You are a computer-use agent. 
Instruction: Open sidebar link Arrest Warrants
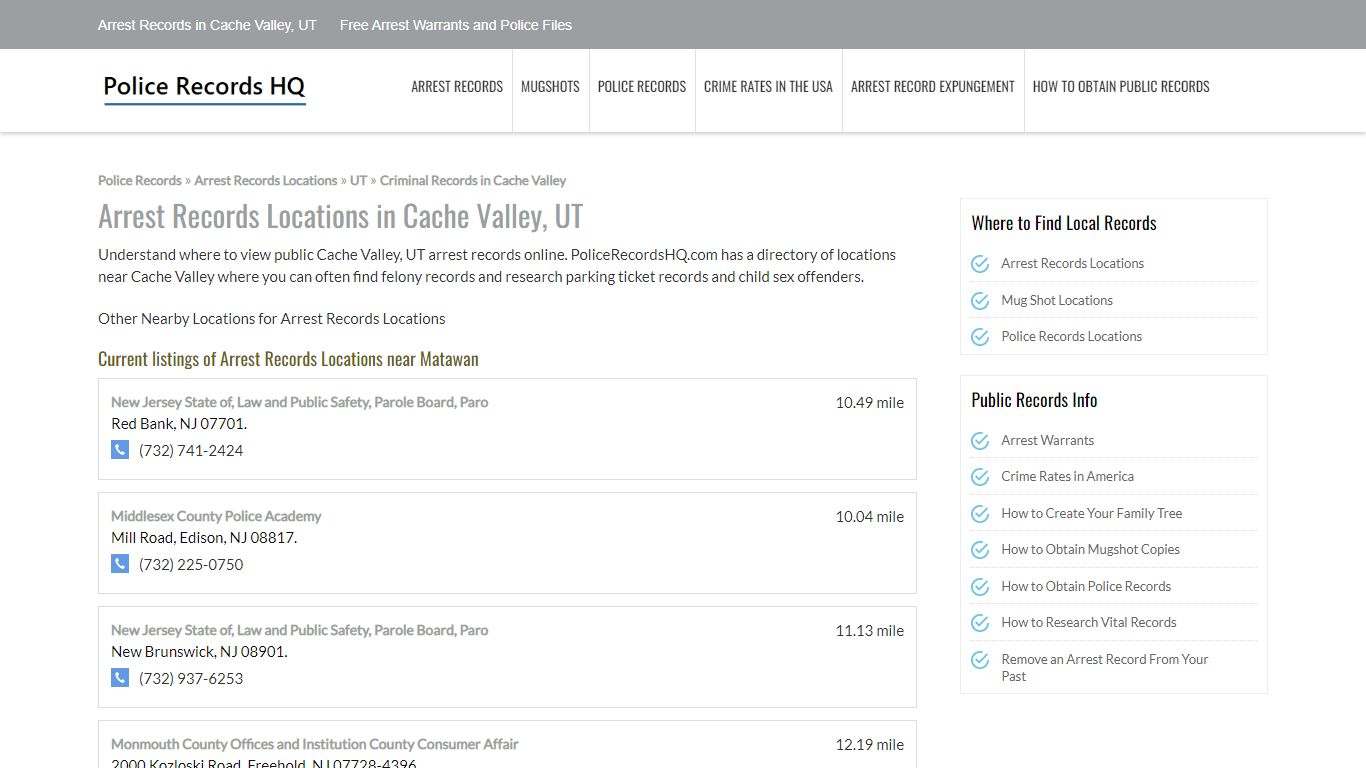(1048, 441)
